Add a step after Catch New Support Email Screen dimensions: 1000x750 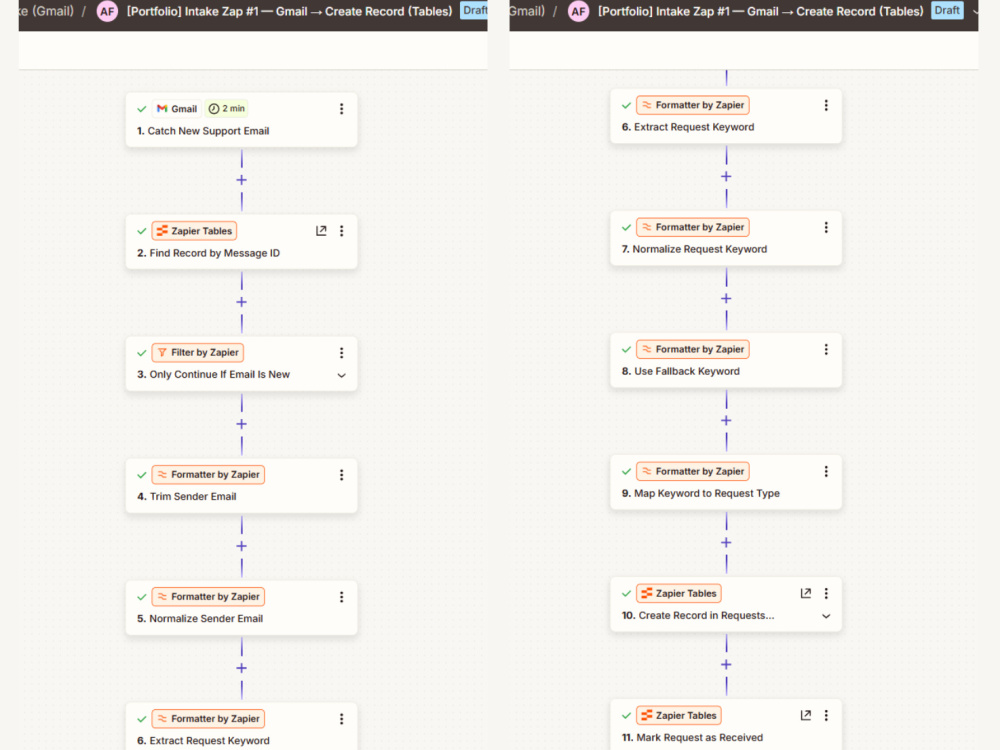point(242,180)
